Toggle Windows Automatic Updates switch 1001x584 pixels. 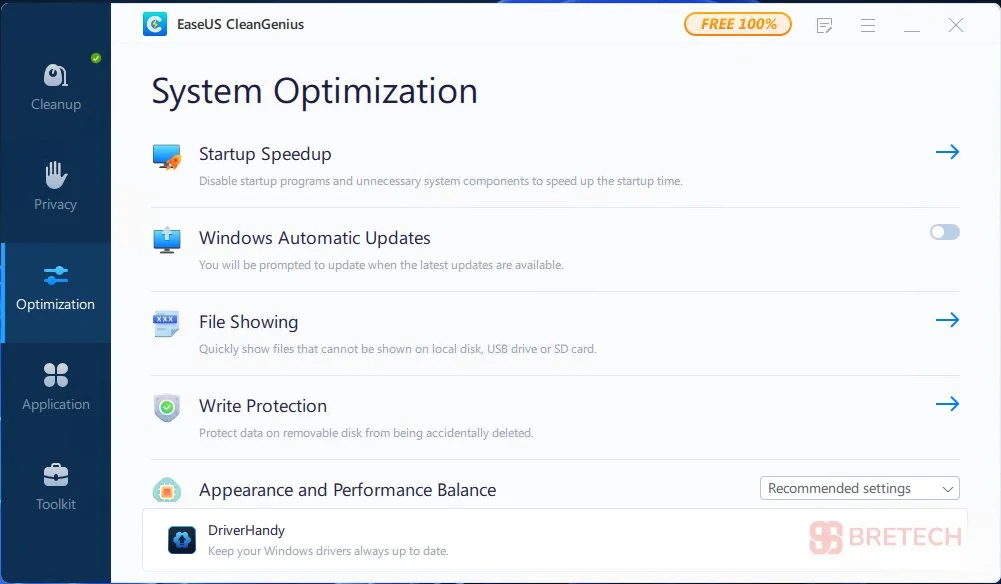point(944,232)
